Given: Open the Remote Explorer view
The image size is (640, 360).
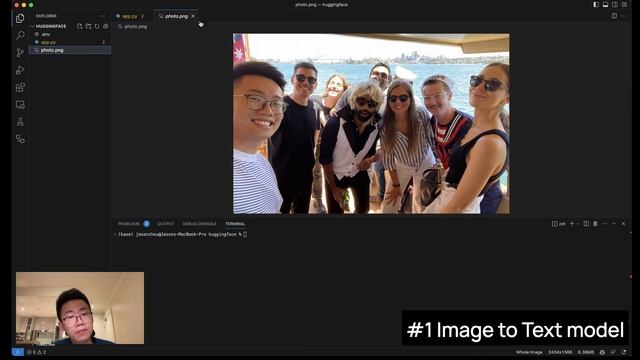Looking at the screenshot, I should (20, 104).
